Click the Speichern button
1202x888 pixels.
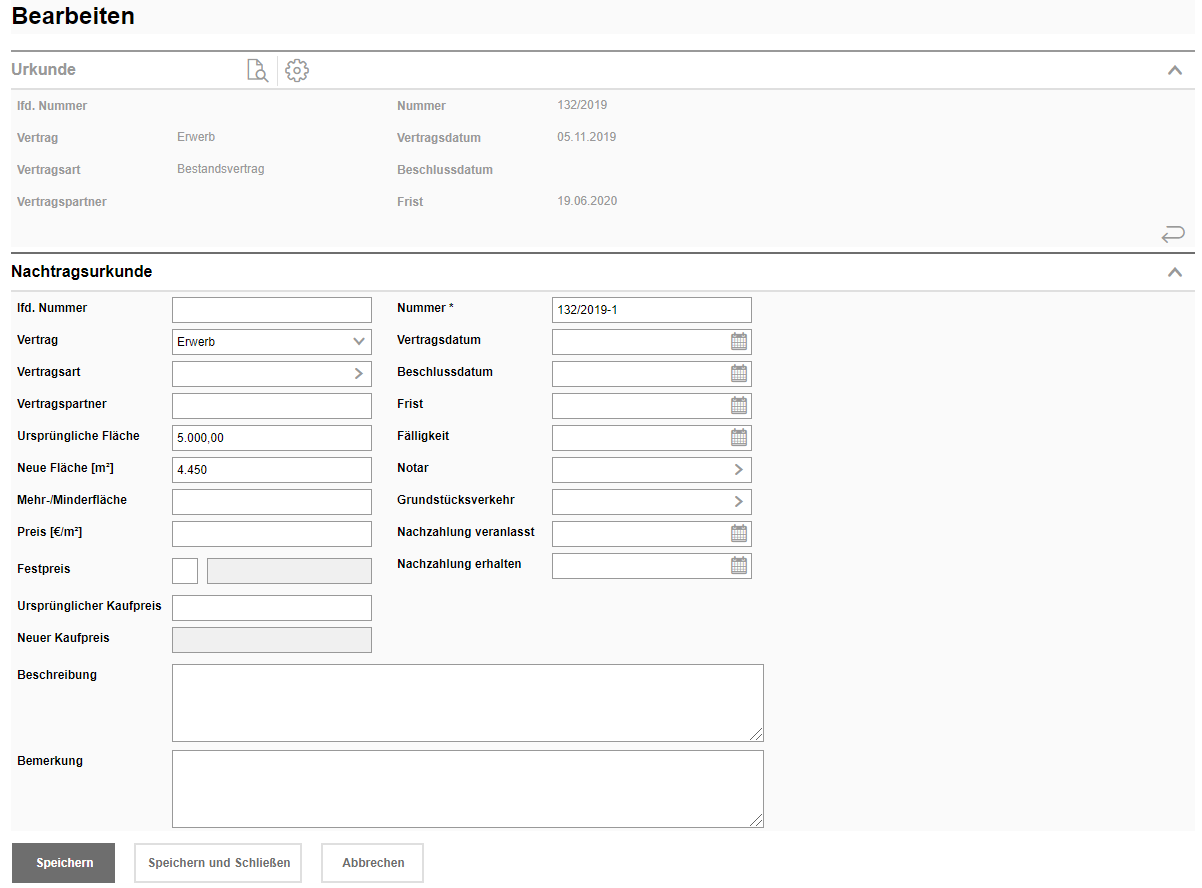64,863
